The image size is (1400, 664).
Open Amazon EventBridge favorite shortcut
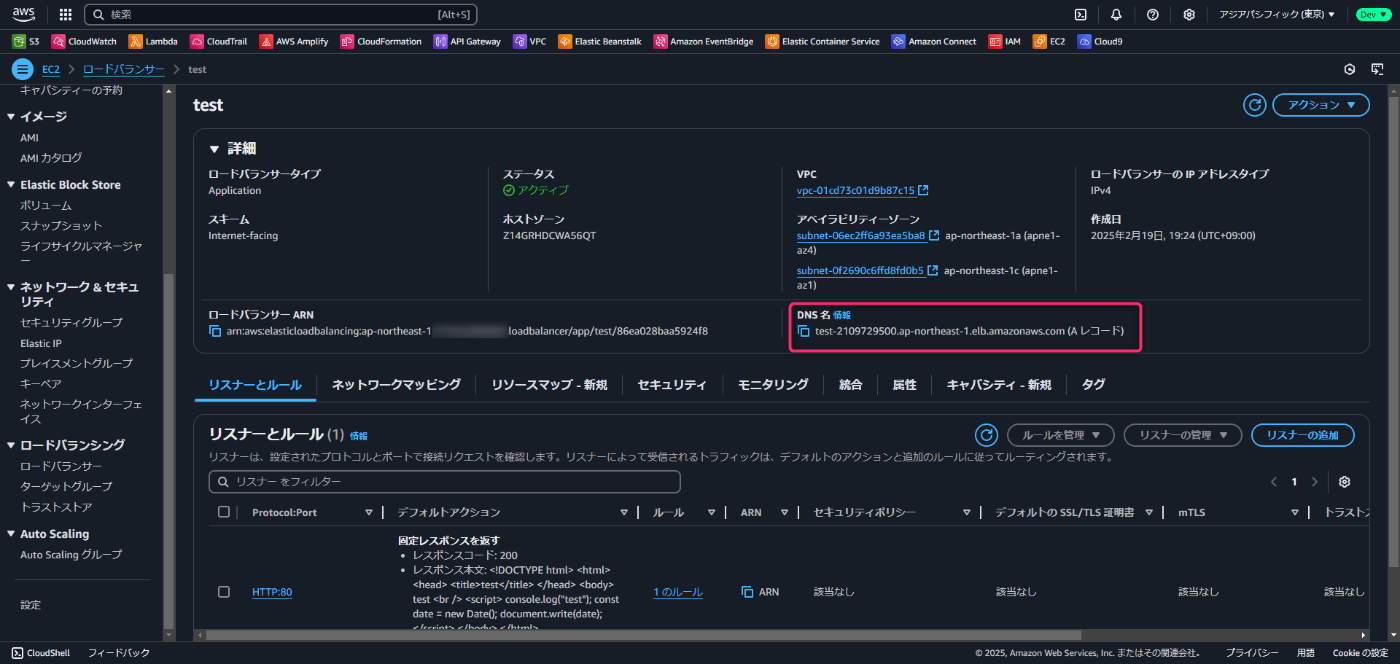[703, 41]
